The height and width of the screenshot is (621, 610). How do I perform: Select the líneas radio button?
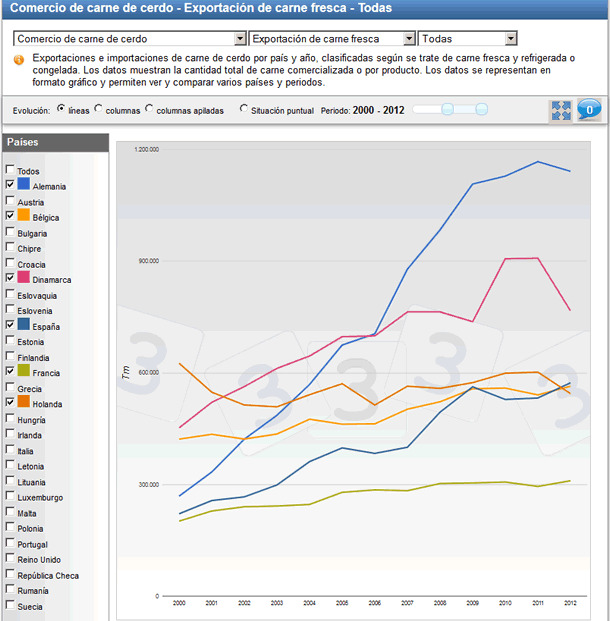coord(61,108)
